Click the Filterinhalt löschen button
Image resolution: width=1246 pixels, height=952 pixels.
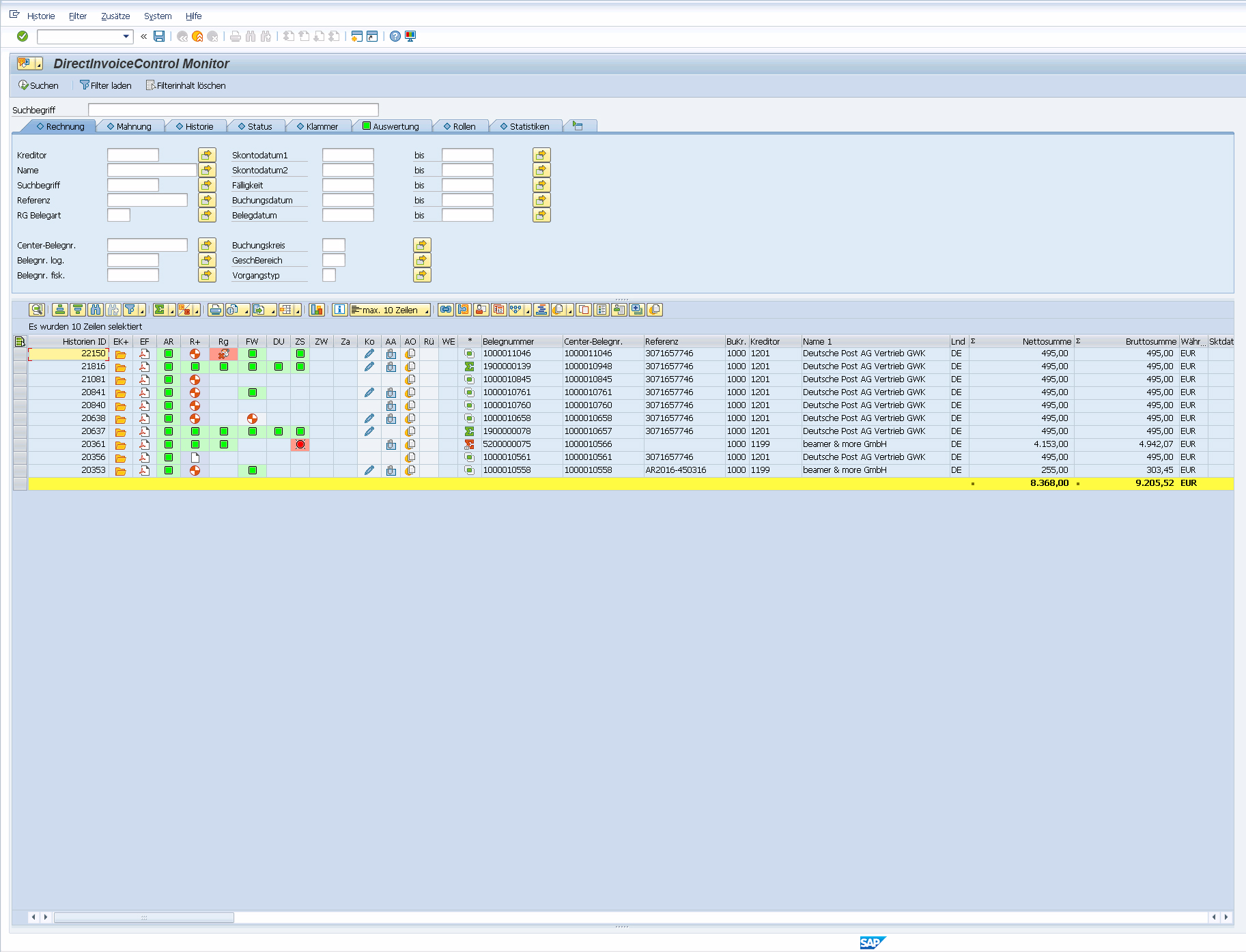click(186, 85)
